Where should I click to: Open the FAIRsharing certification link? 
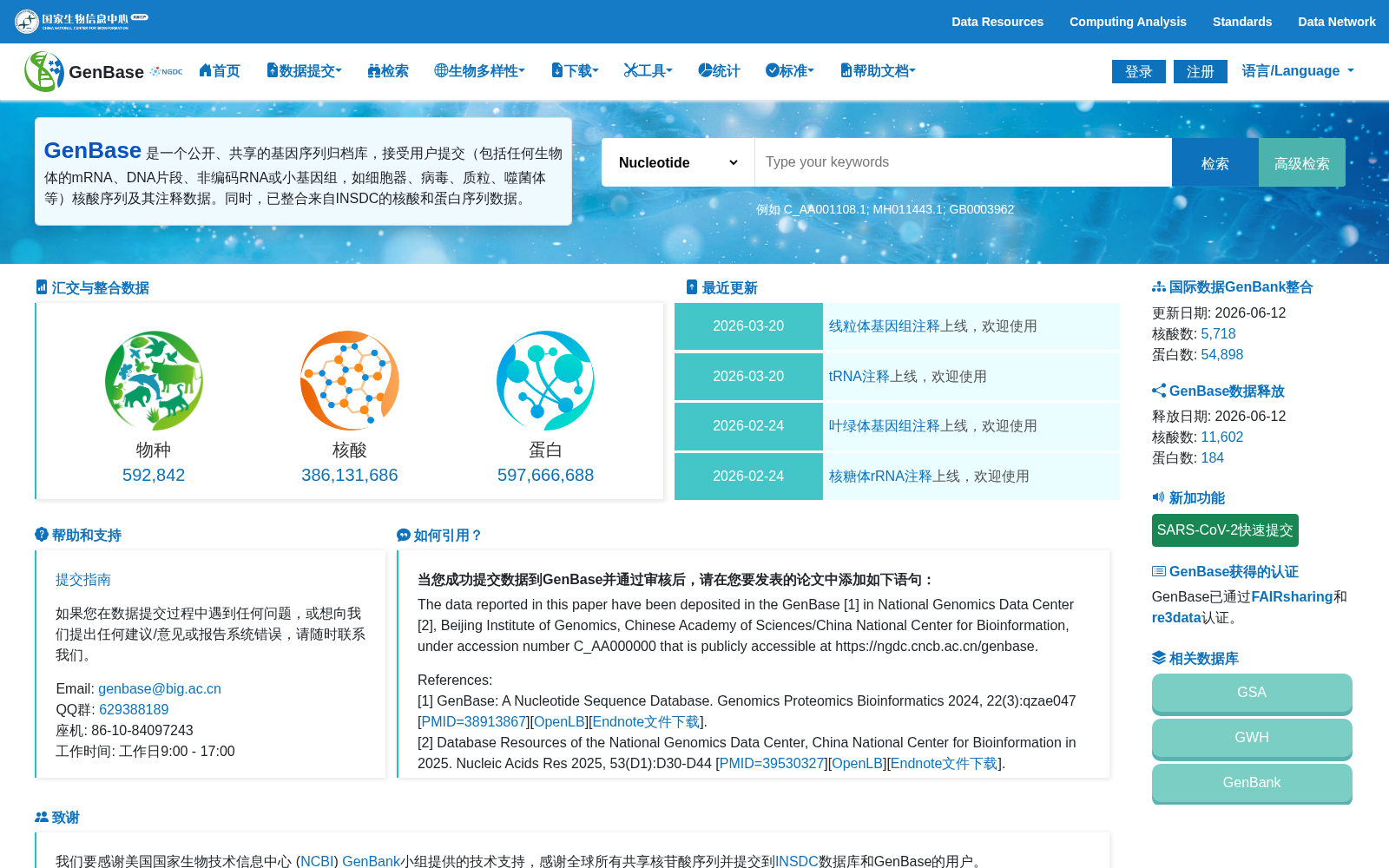[x=1292, y=596]
